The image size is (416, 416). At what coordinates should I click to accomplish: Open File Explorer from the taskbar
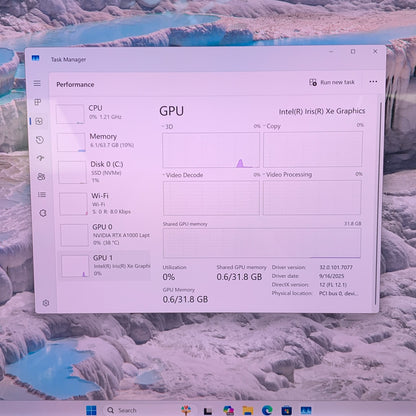pos(248,410)
